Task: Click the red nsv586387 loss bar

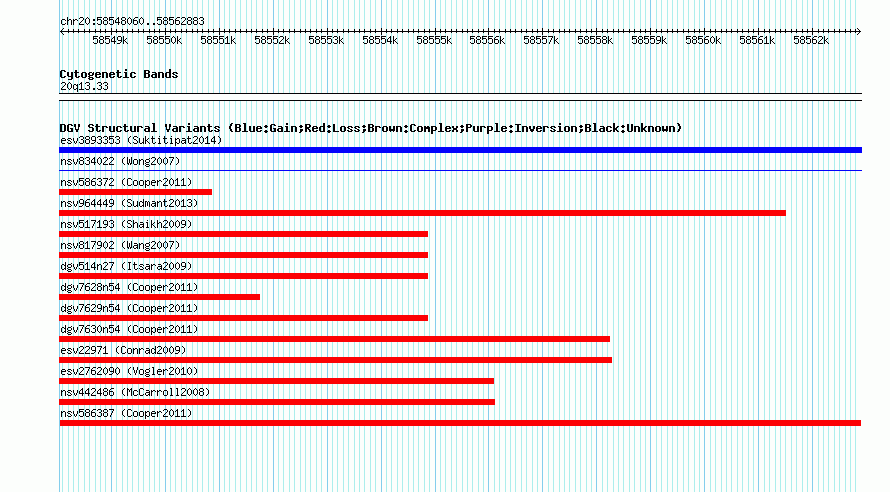Action: 460,423
